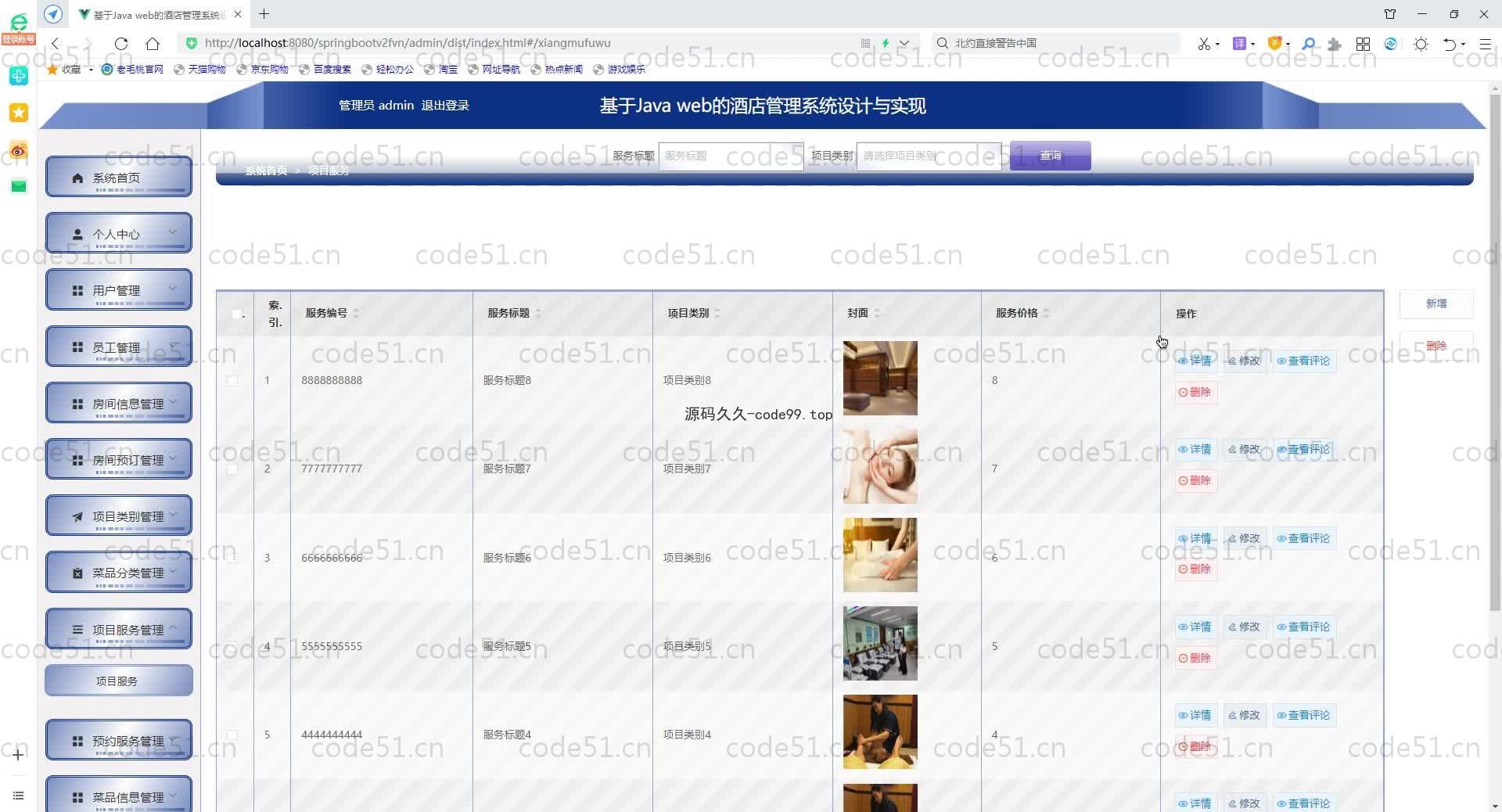
Task: Sort by 服务编号 column arrows
Action: [x=355, y=313]
